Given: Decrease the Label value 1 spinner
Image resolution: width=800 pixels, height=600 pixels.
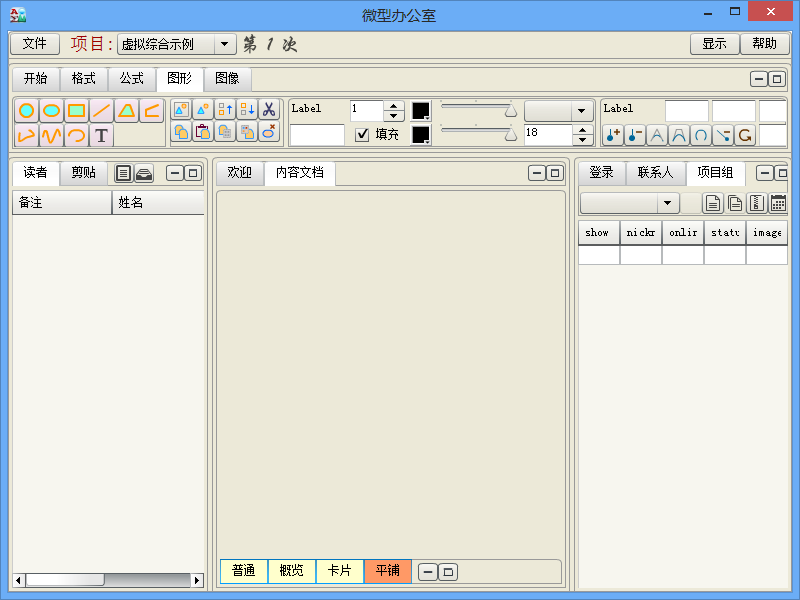Looking at the screenshot, I should [x=393, y=116].
